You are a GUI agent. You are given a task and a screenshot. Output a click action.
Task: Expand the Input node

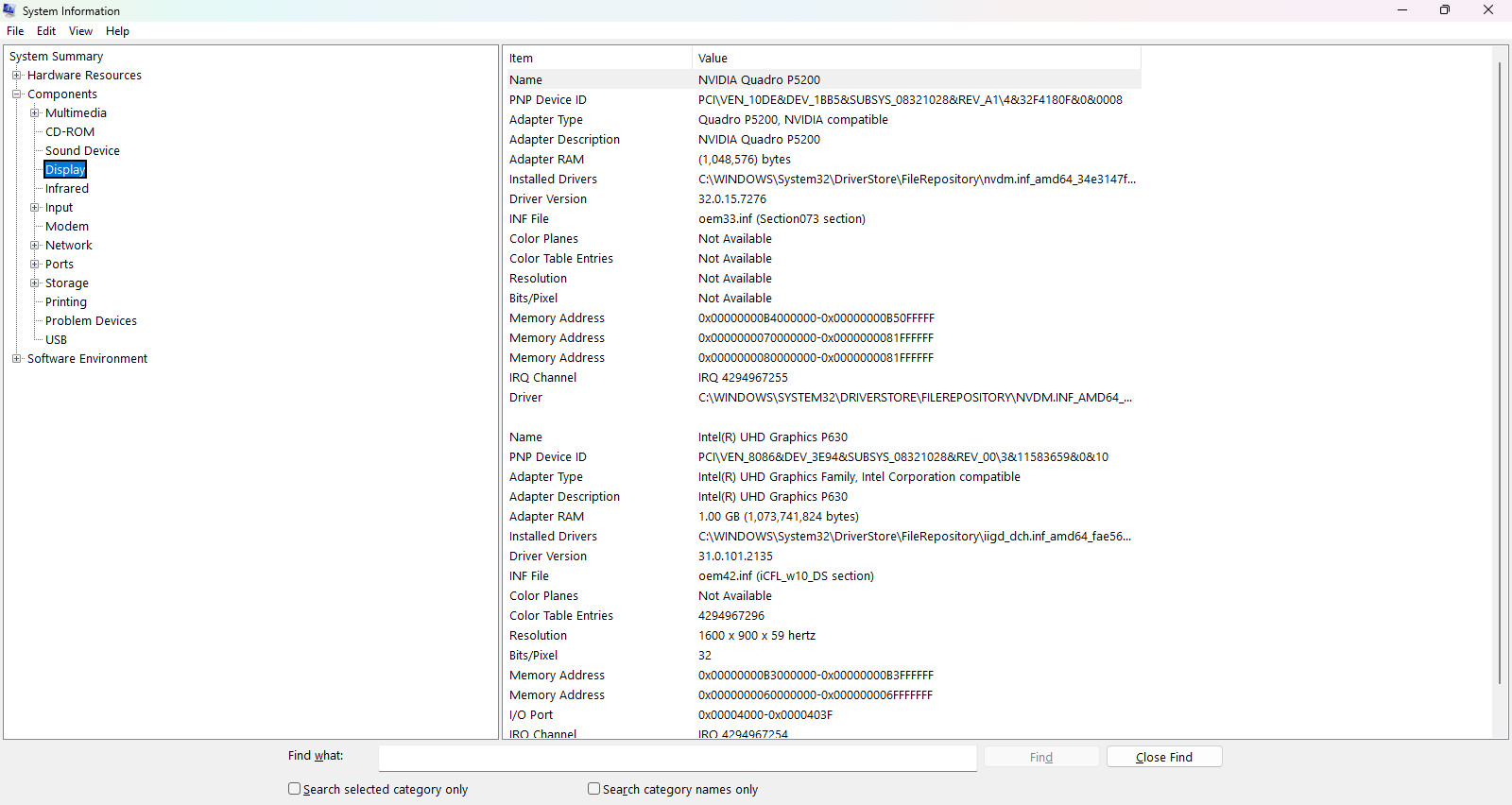[34, 208]
